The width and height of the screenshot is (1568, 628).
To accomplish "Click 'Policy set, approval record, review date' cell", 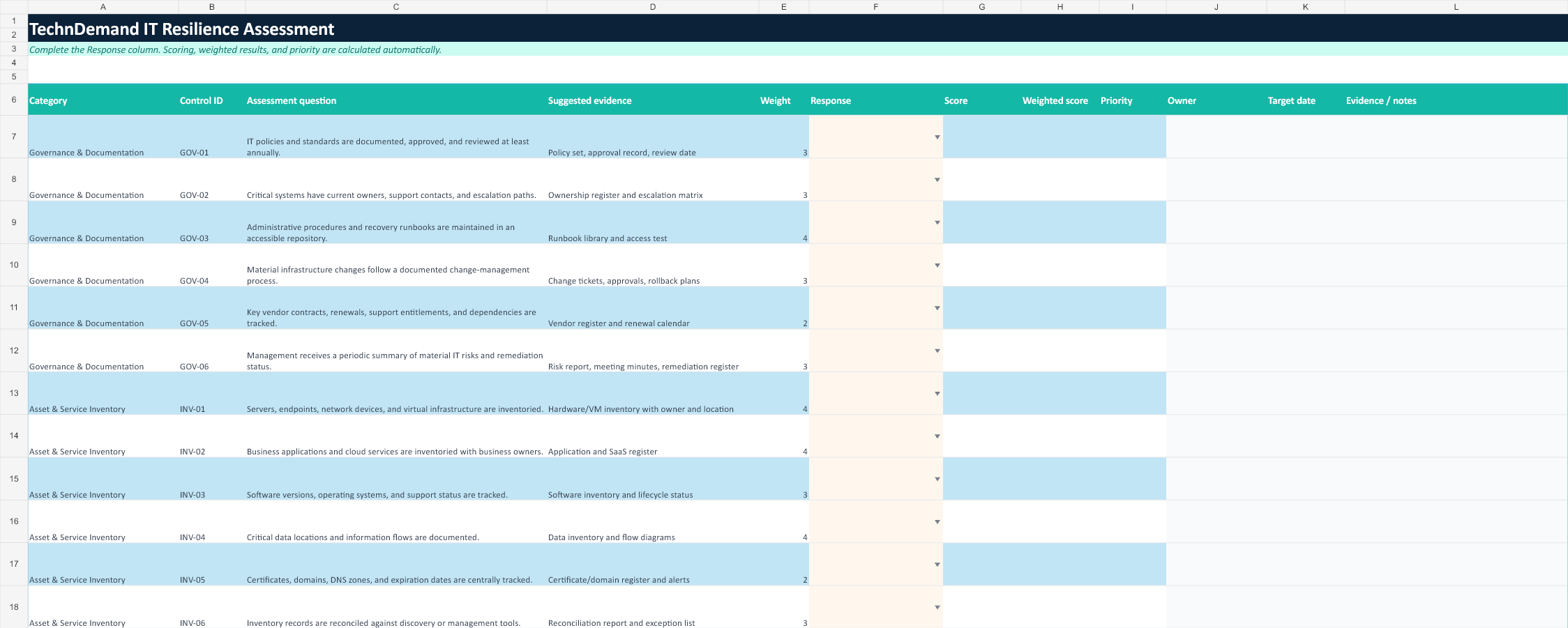I will click(653, 137).
